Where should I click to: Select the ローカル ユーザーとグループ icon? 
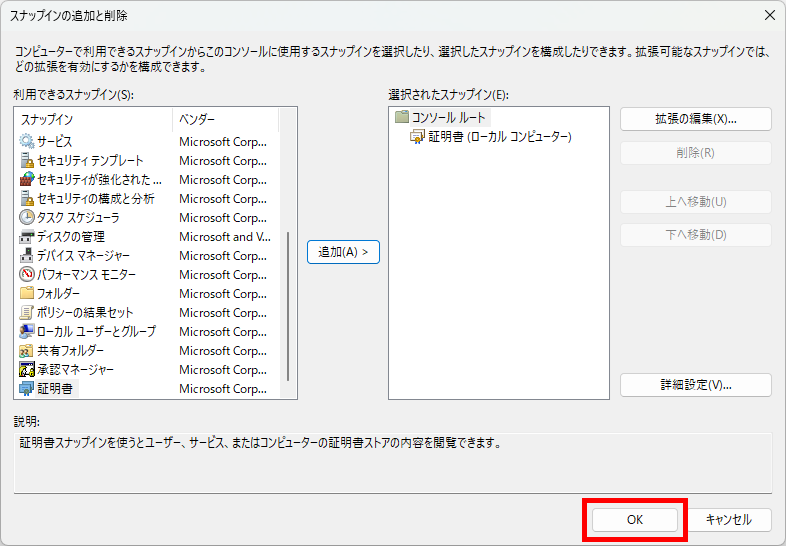coord(27,332)
